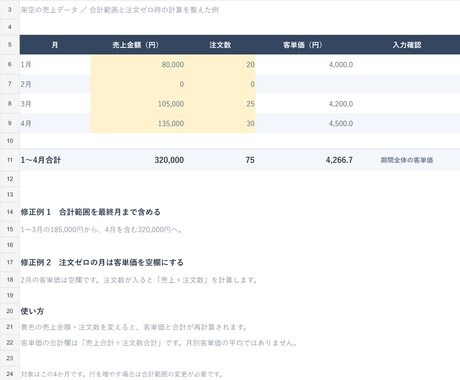This screenshot has height=380, width=460.
Task: Select empty February unit price cell
Action: (305, 84)
